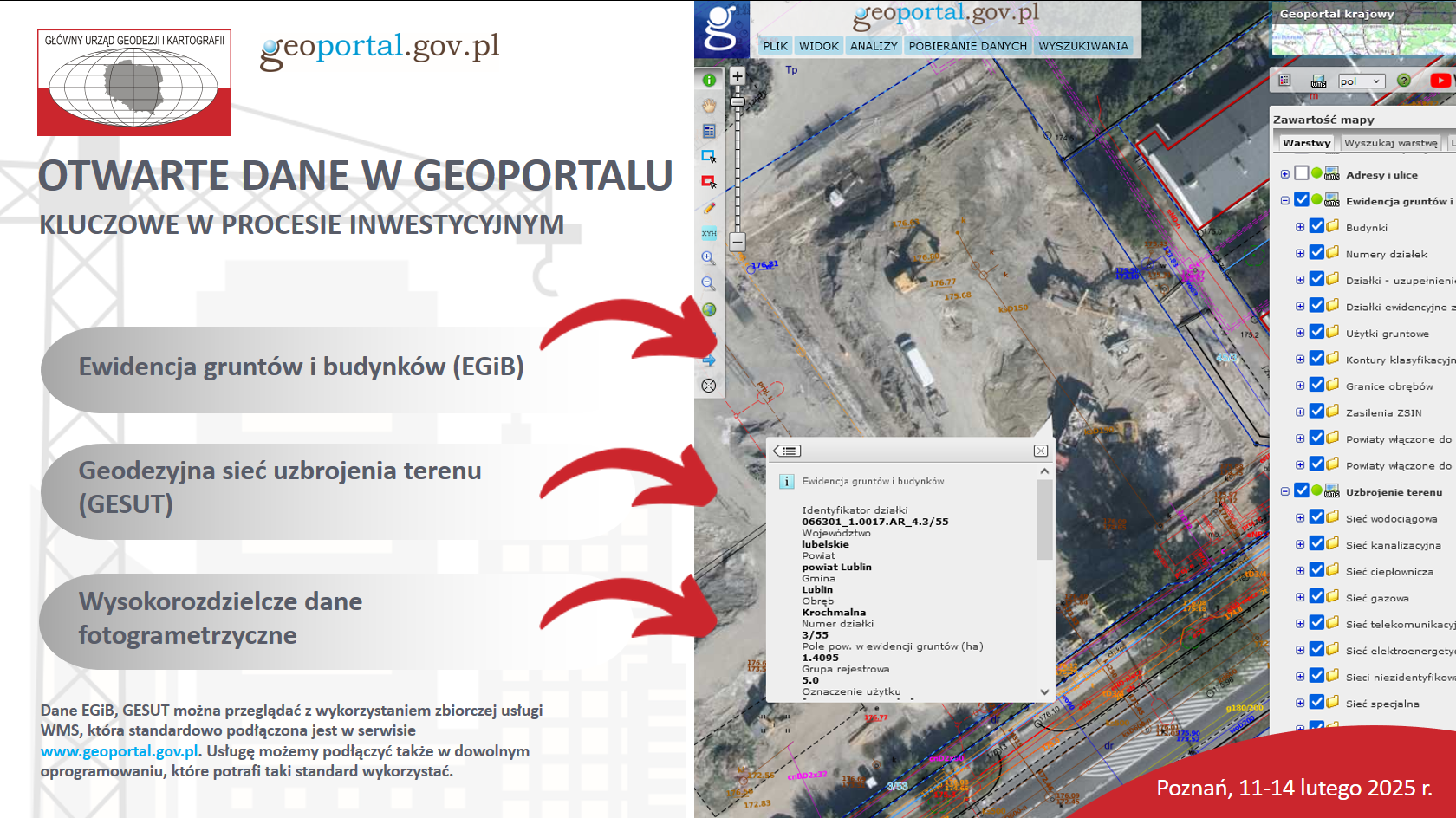Activate the hand pan tool
This screenshot has height=818, width=1456.
(709, 106)
